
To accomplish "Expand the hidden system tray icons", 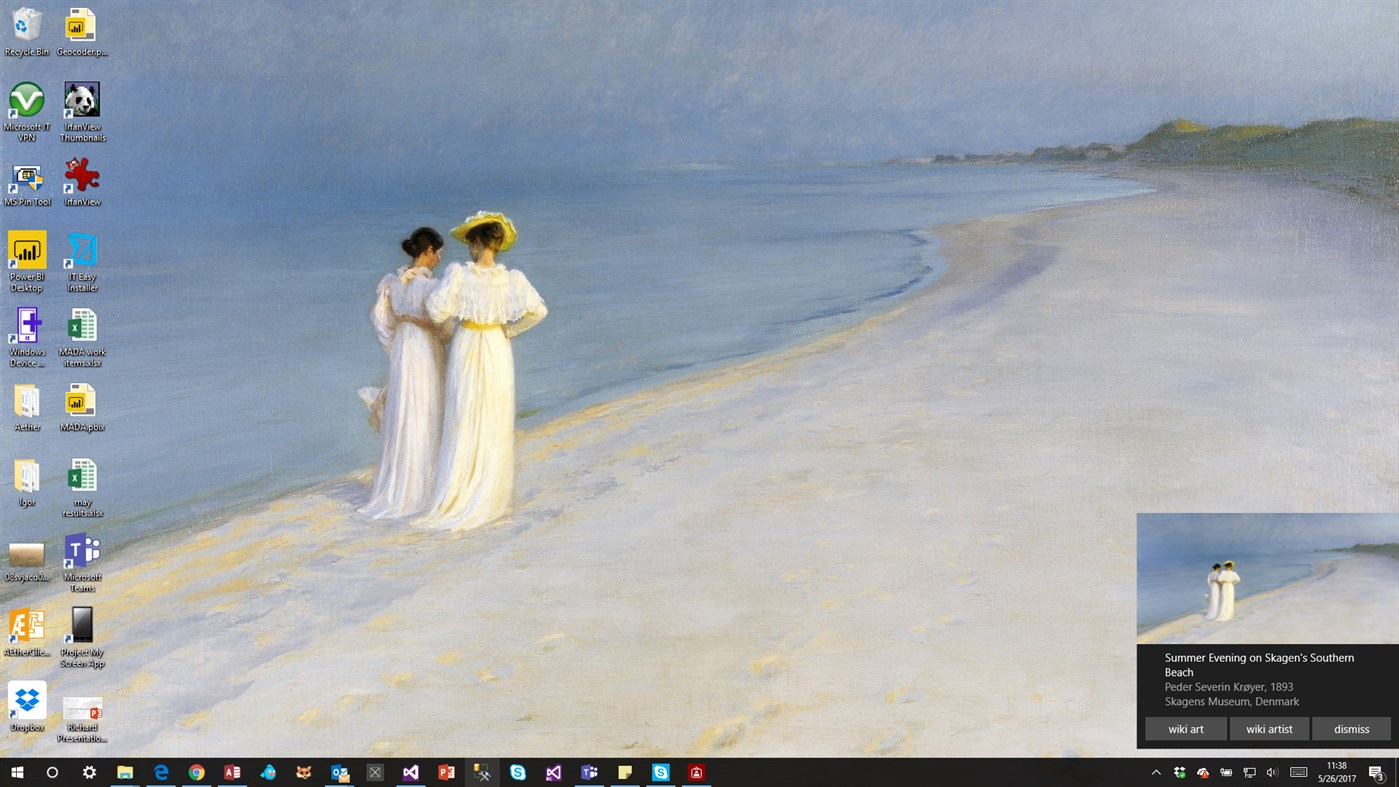I will pos(1155,772).
